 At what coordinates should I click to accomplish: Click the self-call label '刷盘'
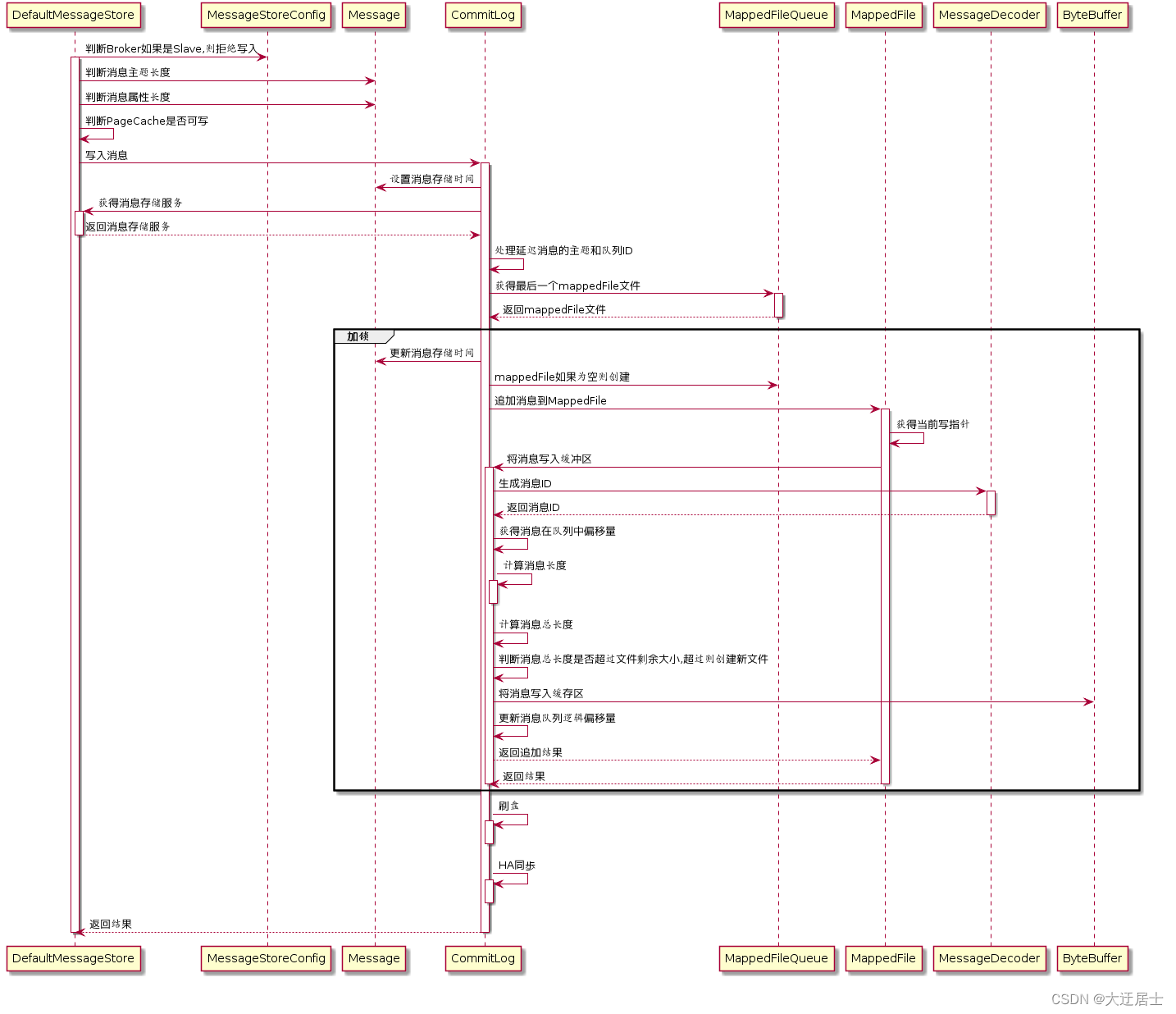click(x=509, y=806)
